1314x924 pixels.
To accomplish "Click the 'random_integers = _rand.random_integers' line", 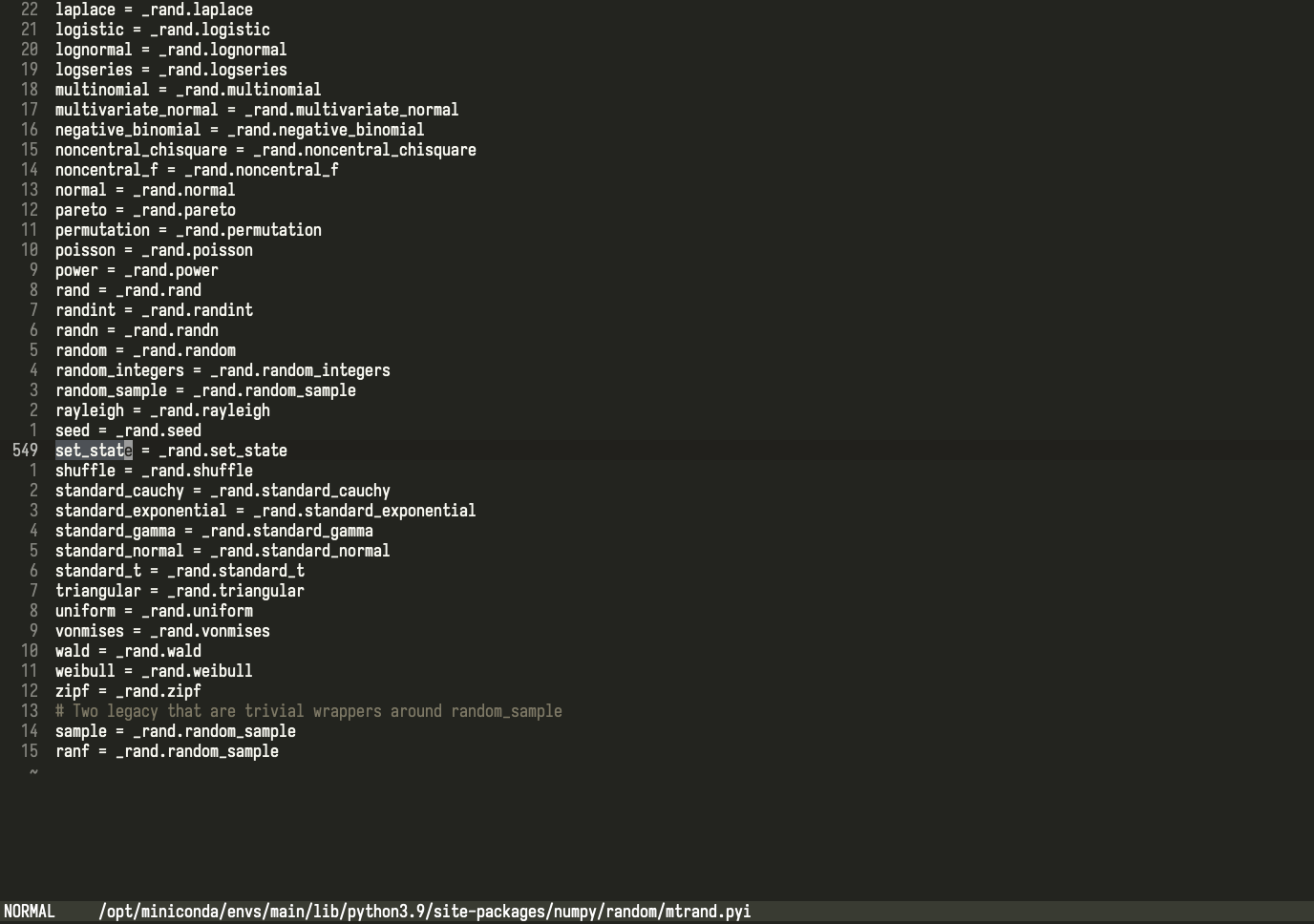I will tap(223, 370).
